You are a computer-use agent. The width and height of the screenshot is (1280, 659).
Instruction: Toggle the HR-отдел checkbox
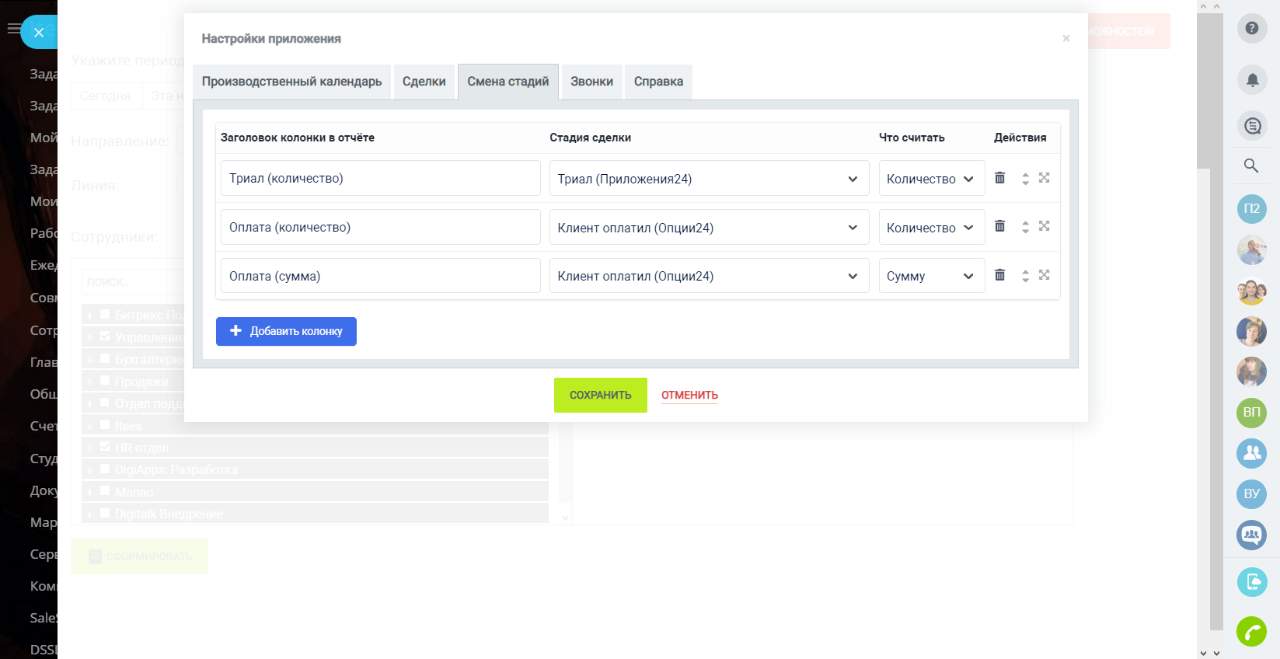click(105, 447)
